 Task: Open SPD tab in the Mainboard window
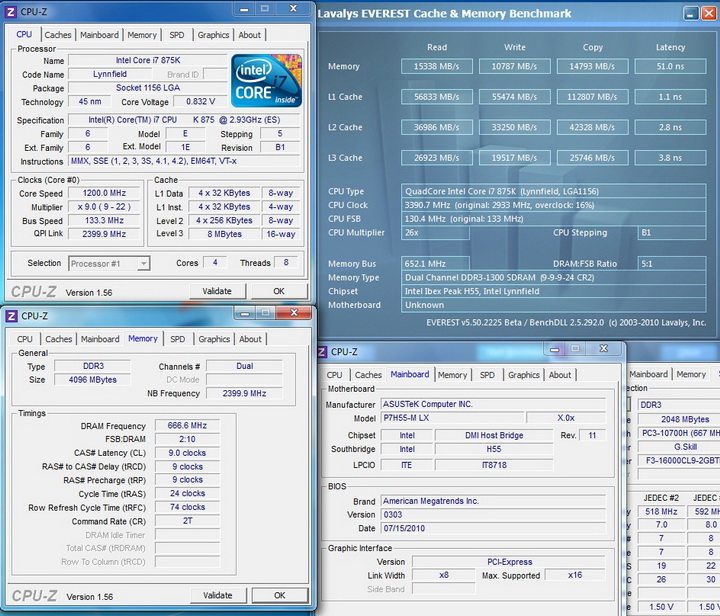pyautogui.click(x=487, y=375)
